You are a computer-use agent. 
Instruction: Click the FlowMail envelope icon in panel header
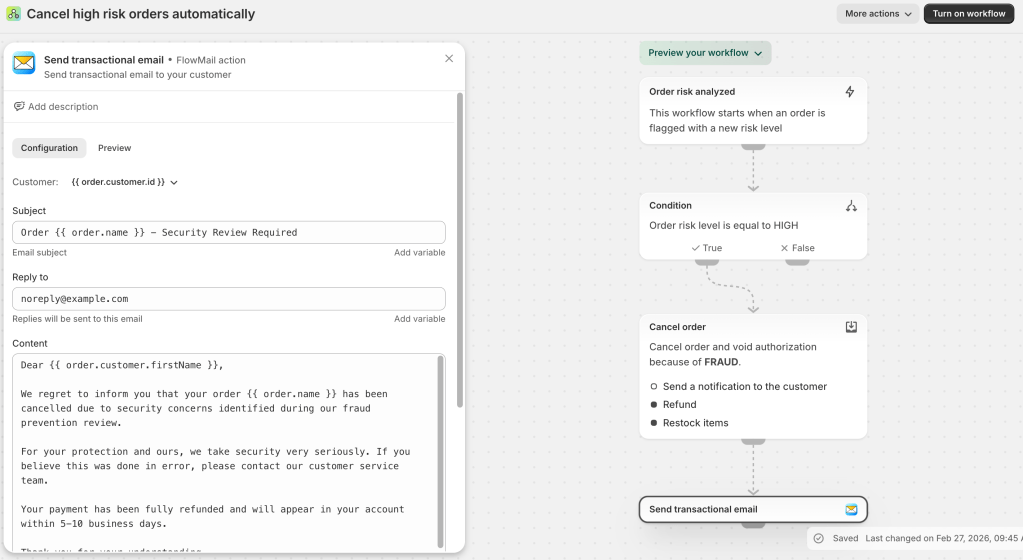23,64
